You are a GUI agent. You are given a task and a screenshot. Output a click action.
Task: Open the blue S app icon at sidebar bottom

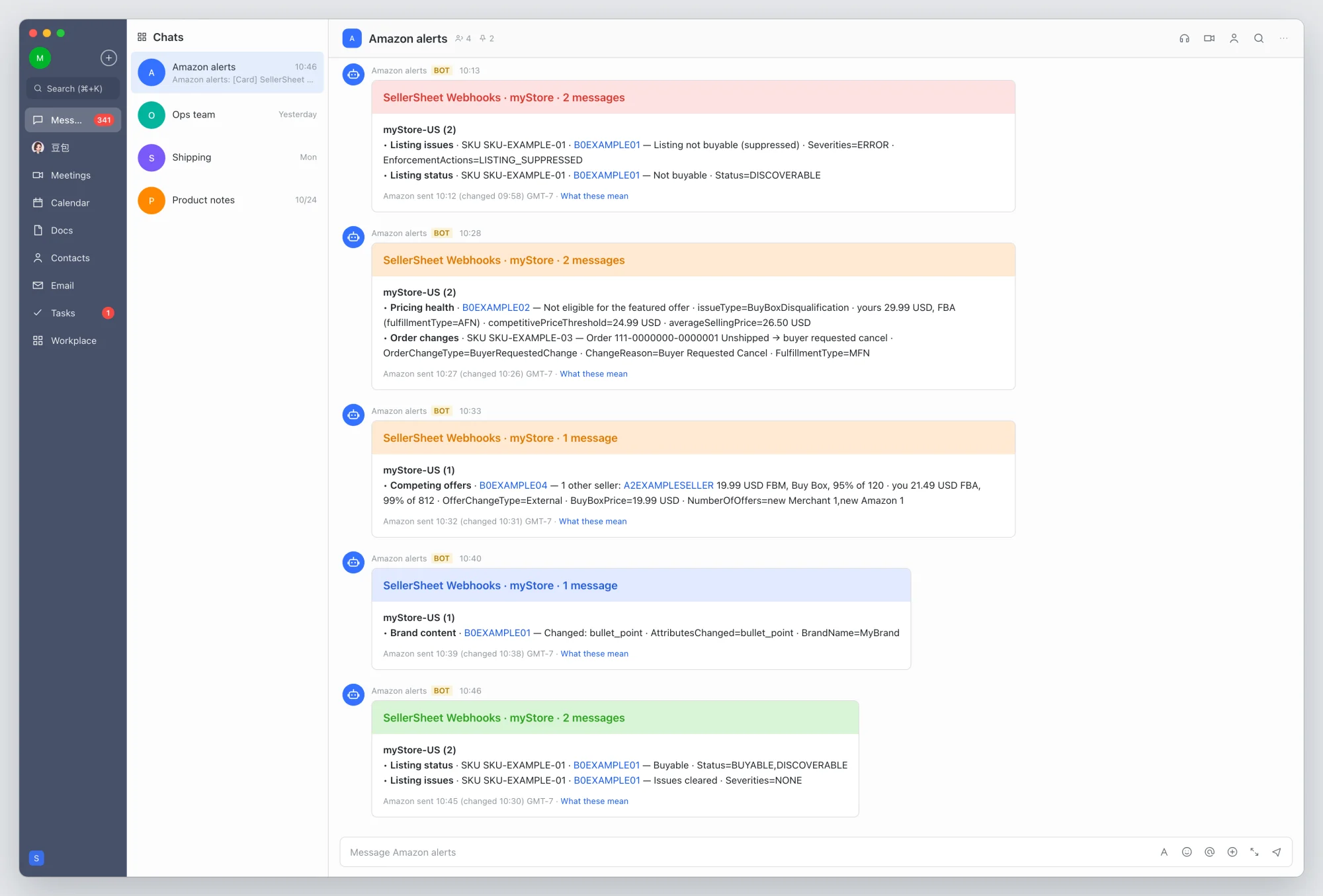click(36, 858)
